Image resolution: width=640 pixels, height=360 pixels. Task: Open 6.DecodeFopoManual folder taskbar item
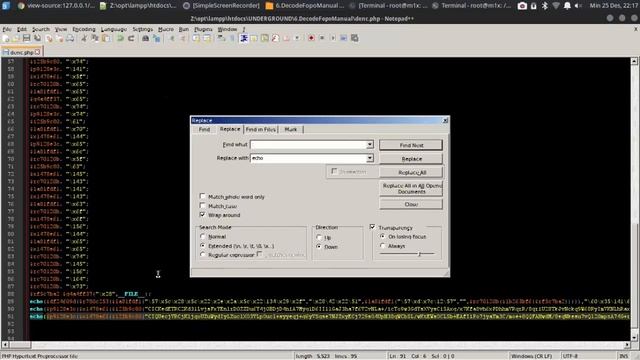pos(304,6)
